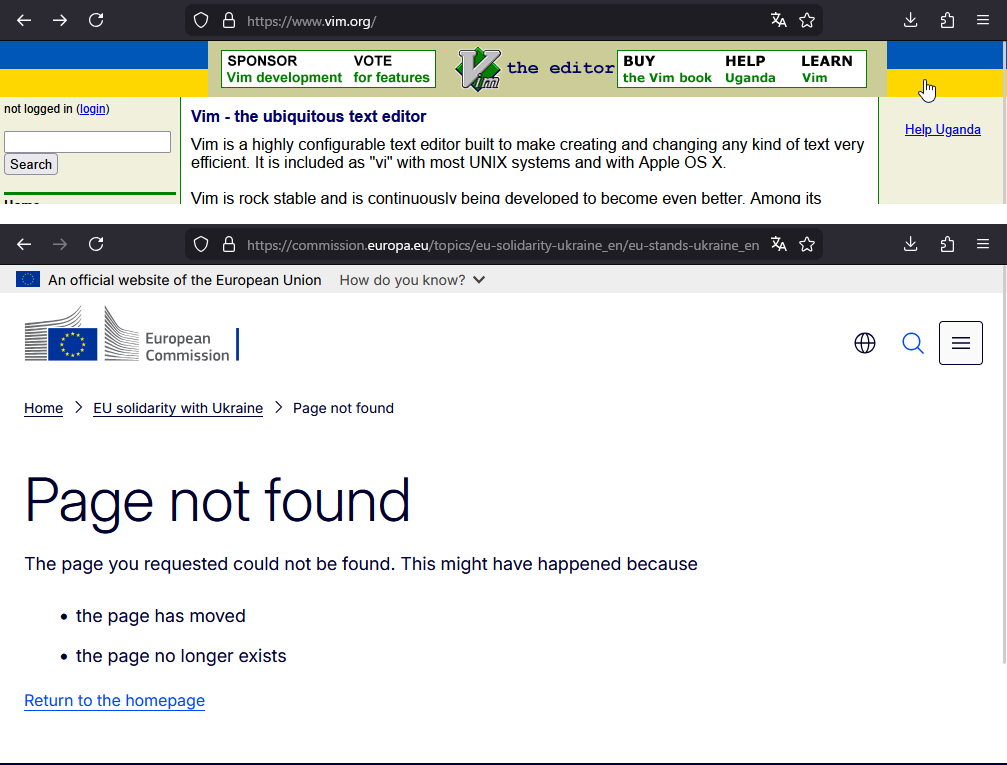The width and height of the screenshot is (1007, 765).
Task: Open extensions in the europa.eu browser window
Action: (947, 244)
